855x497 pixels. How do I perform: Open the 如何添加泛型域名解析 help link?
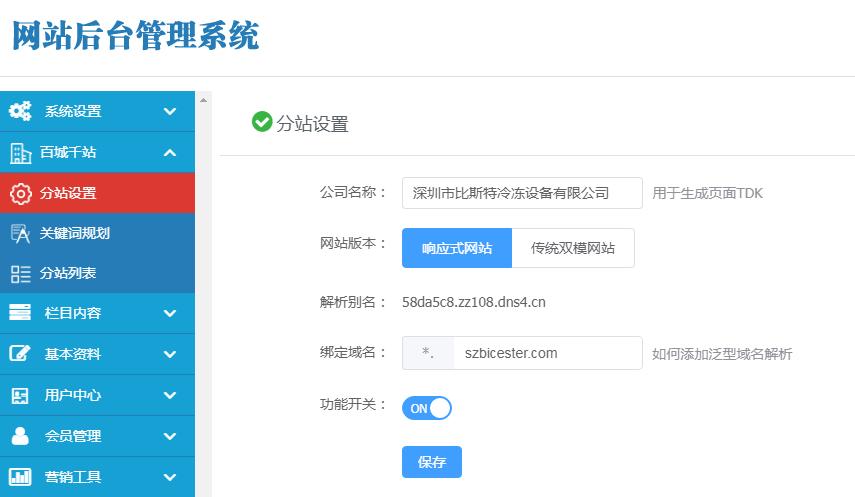pyautogui.click(x=722, y=354)
